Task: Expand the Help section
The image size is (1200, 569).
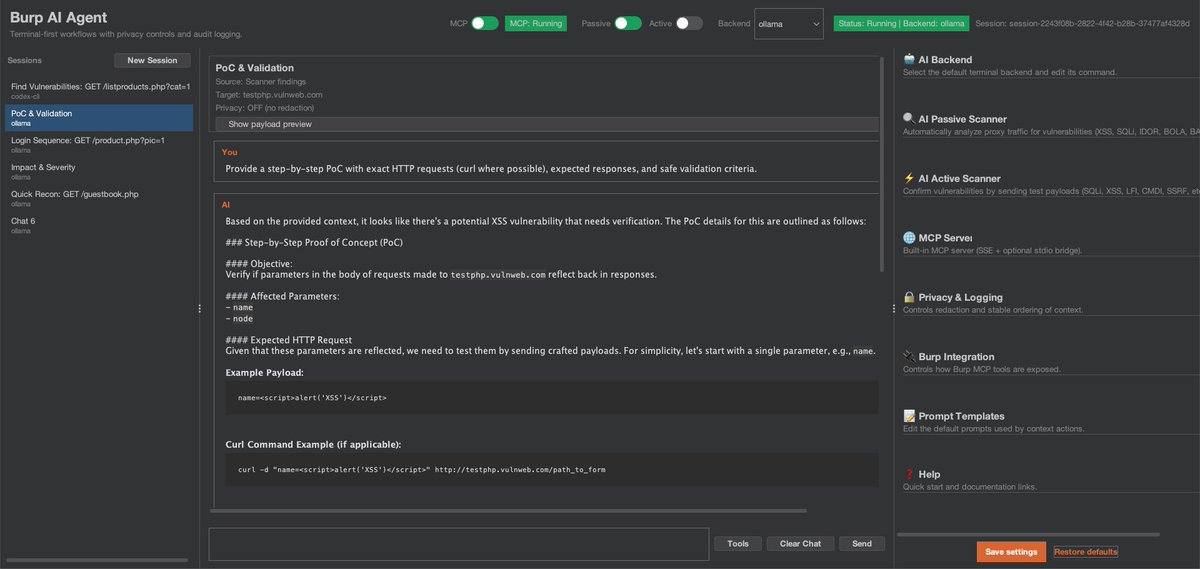Action: click(x=1049, y=480)
